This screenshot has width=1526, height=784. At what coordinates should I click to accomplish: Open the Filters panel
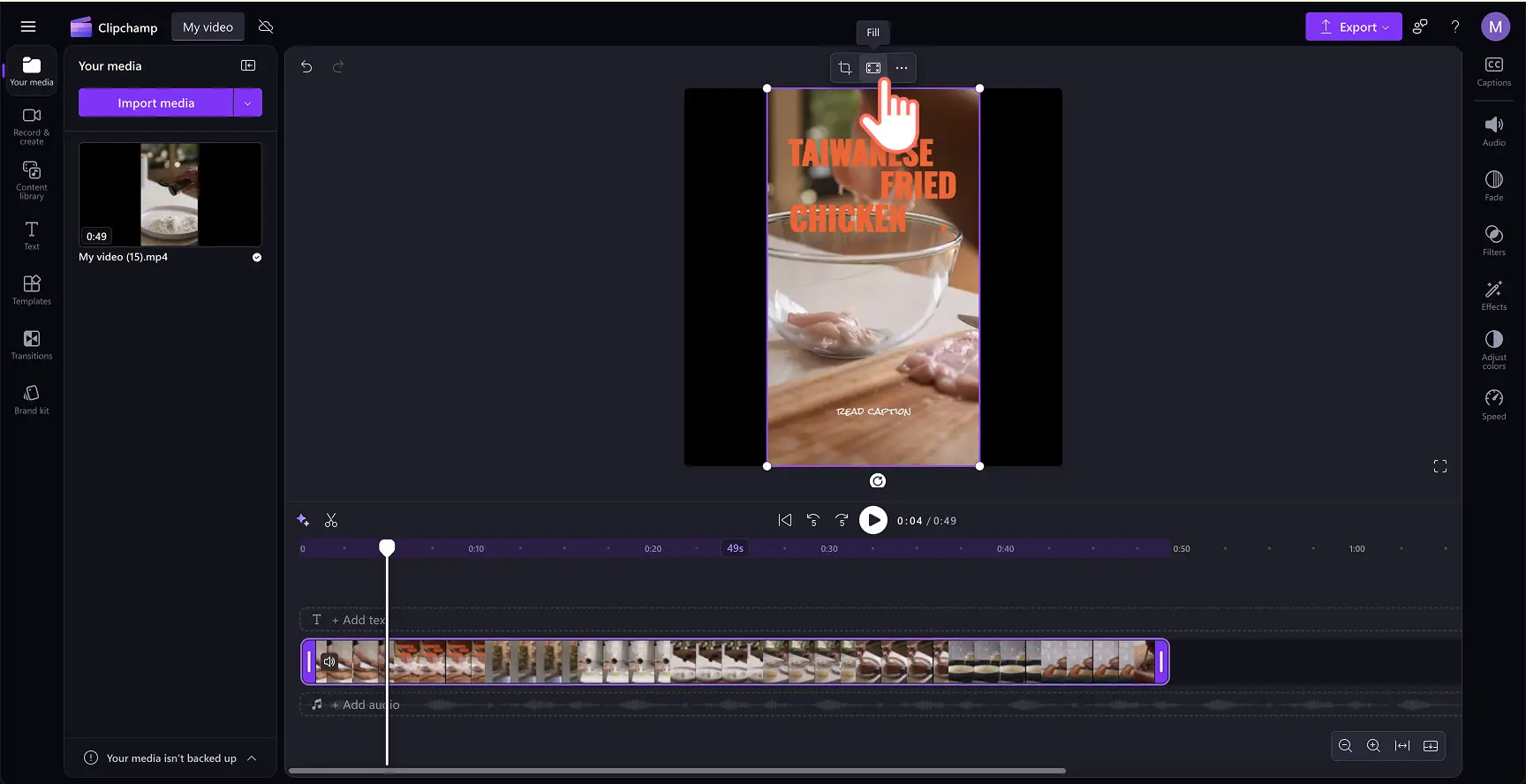(1493, 240)
